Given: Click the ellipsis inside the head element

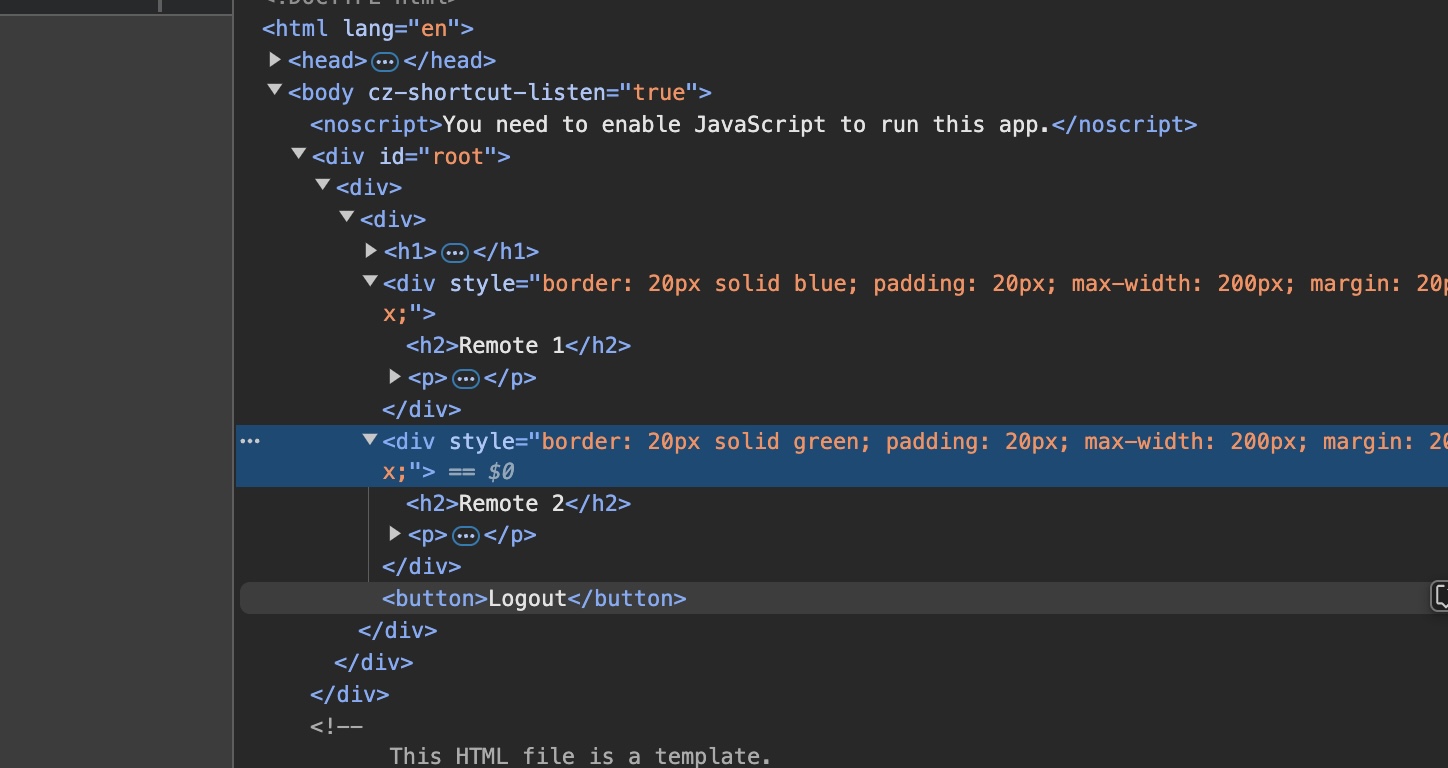Looking at the screenshot, I should [x=384, y=61].
